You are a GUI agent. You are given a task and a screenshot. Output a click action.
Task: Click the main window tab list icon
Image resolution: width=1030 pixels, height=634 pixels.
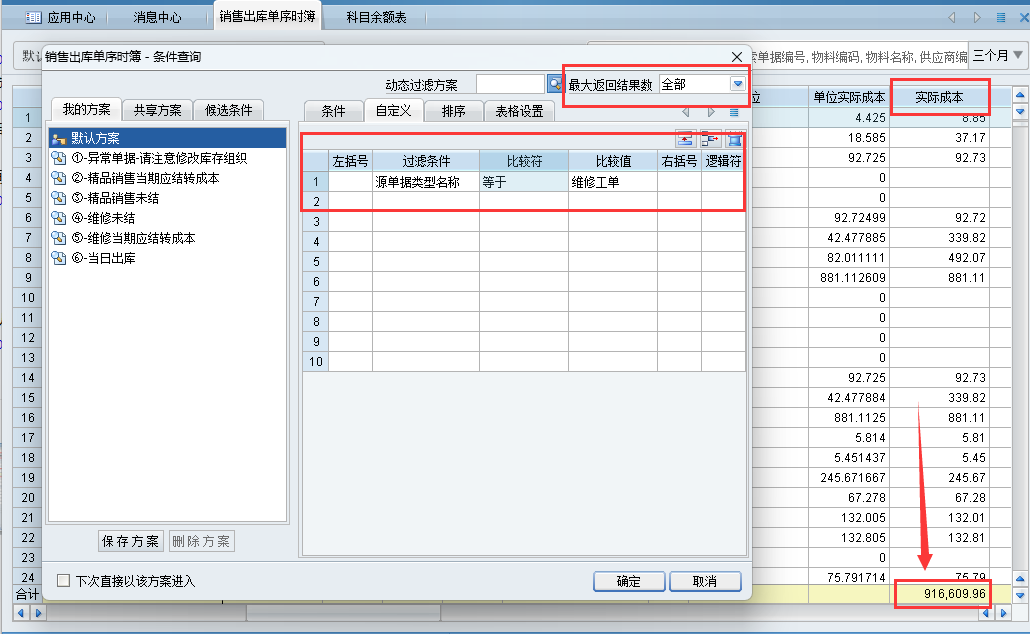(1001, 17)
